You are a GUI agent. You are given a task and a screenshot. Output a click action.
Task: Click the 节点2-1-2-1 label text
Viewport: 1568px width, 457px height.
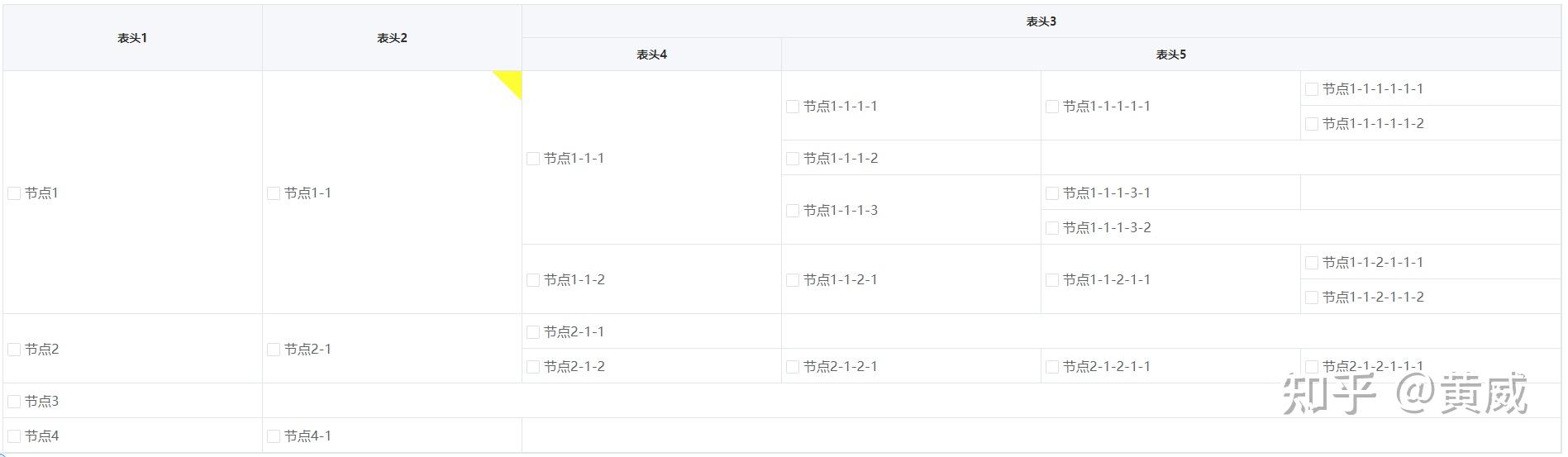[840, 367]
